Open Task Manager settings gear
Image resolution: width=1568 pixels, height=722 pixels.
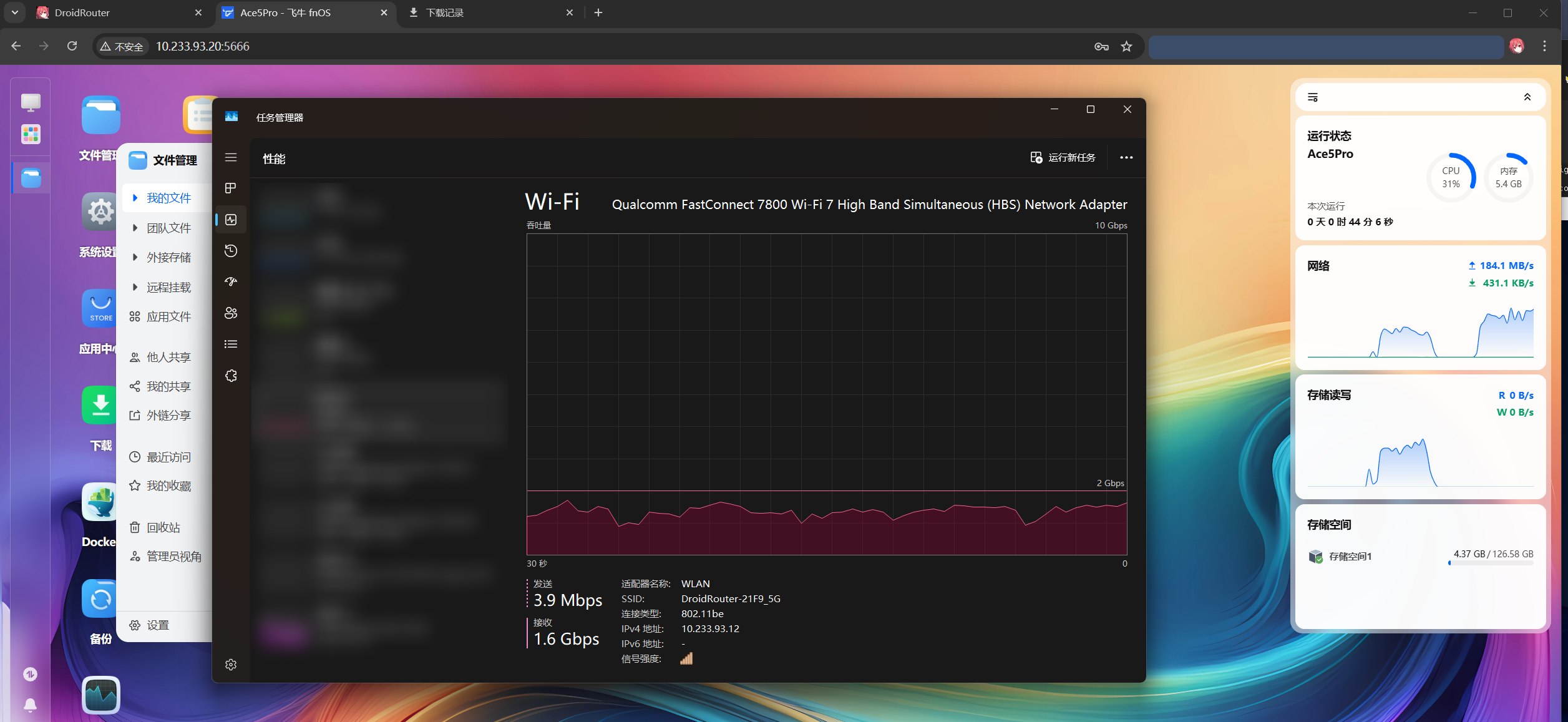pos(231,665)
